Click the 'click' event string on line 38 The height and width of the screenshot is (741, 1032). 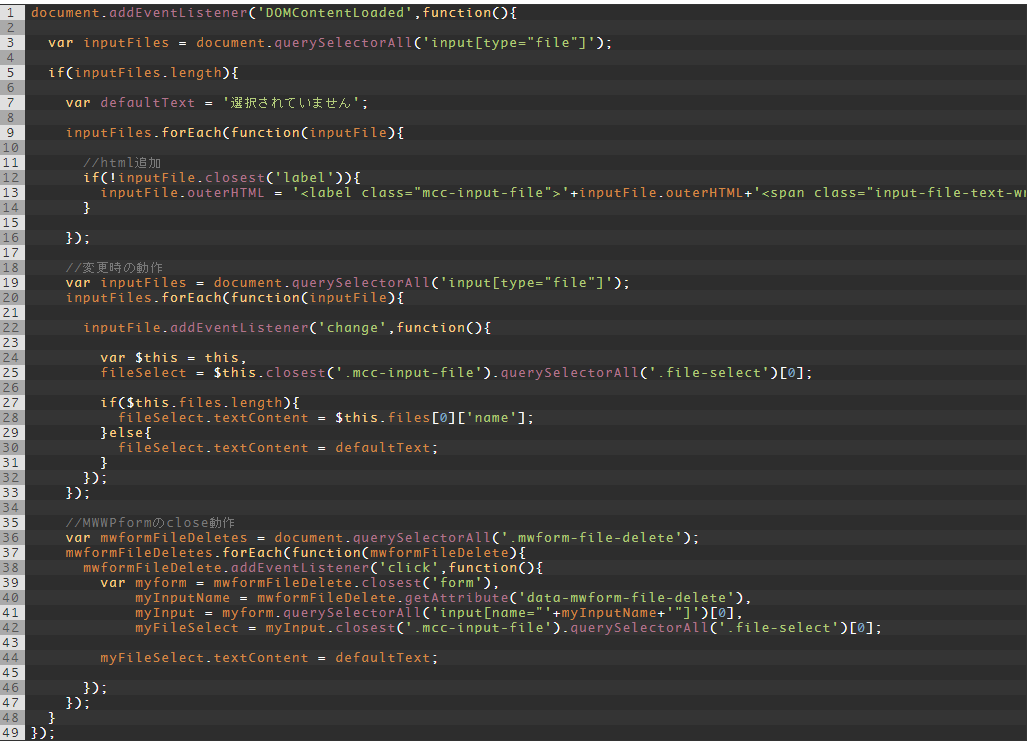click(409, 567)
